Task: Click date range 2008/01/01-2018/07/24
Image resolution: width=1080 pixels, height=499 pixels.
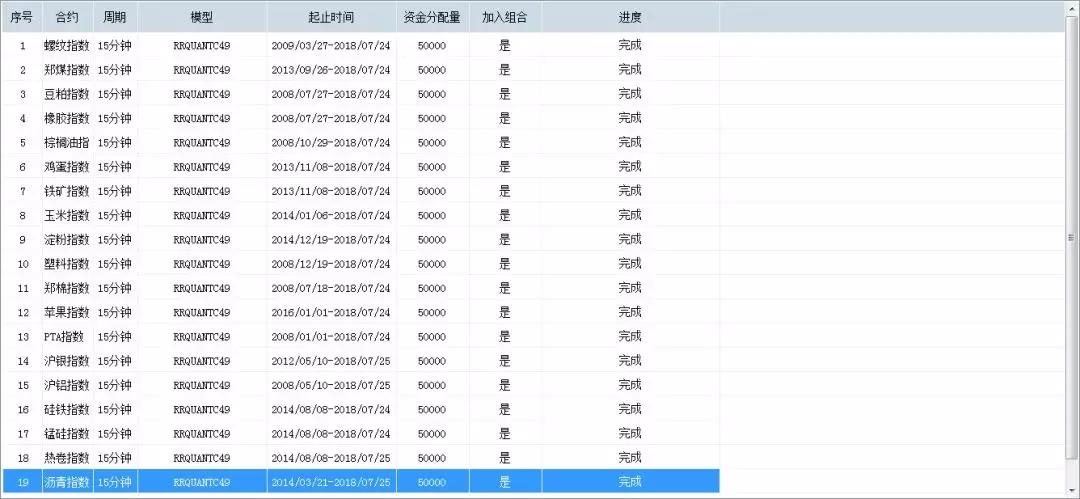Action: 331,336
